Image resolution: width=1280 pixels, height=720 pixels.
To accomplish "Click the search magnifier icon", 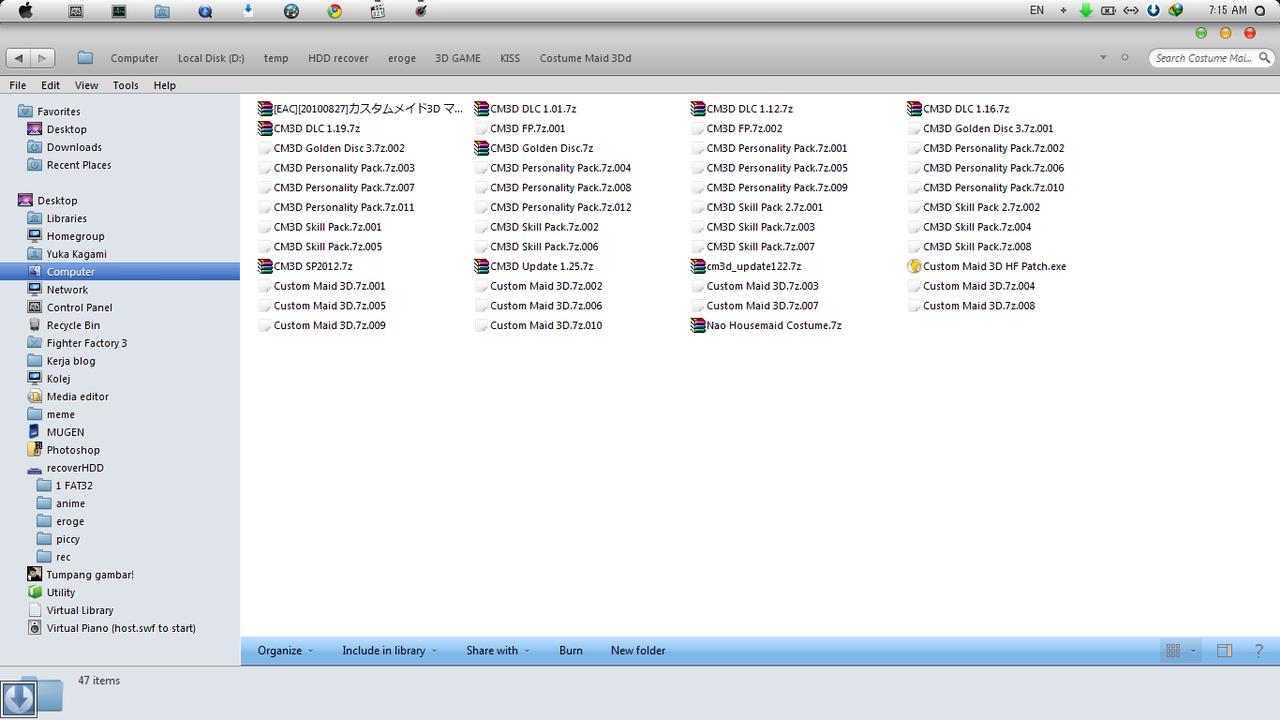I will click(1263, 58).
